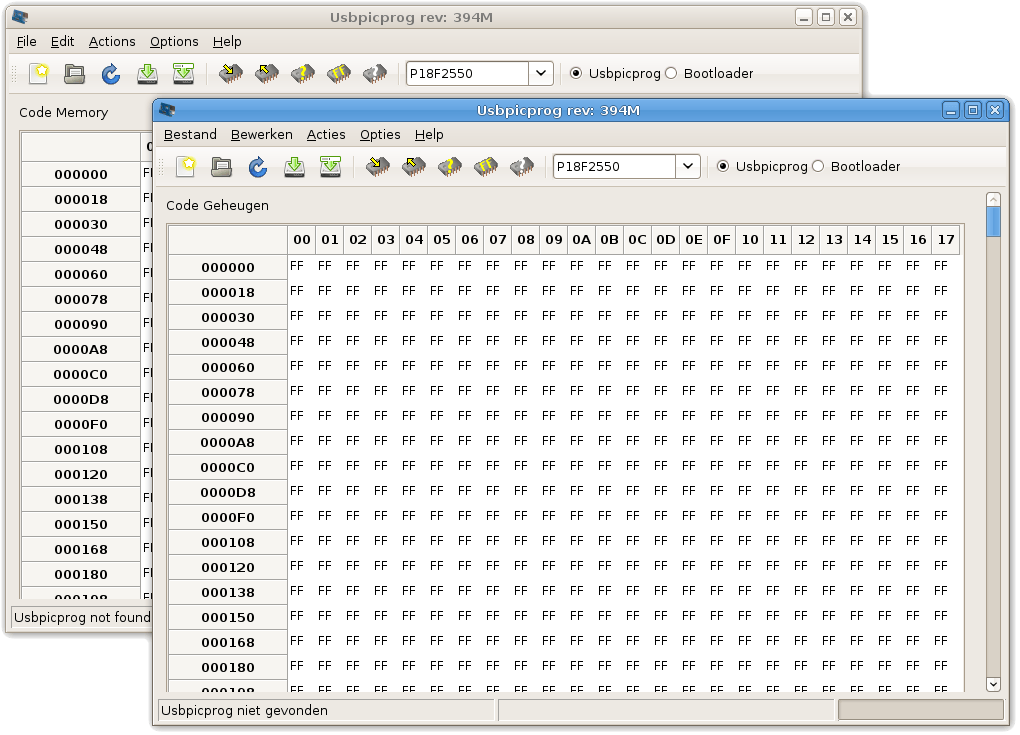
Task: Click column header 0F in Dutch window
Action: 721,240
